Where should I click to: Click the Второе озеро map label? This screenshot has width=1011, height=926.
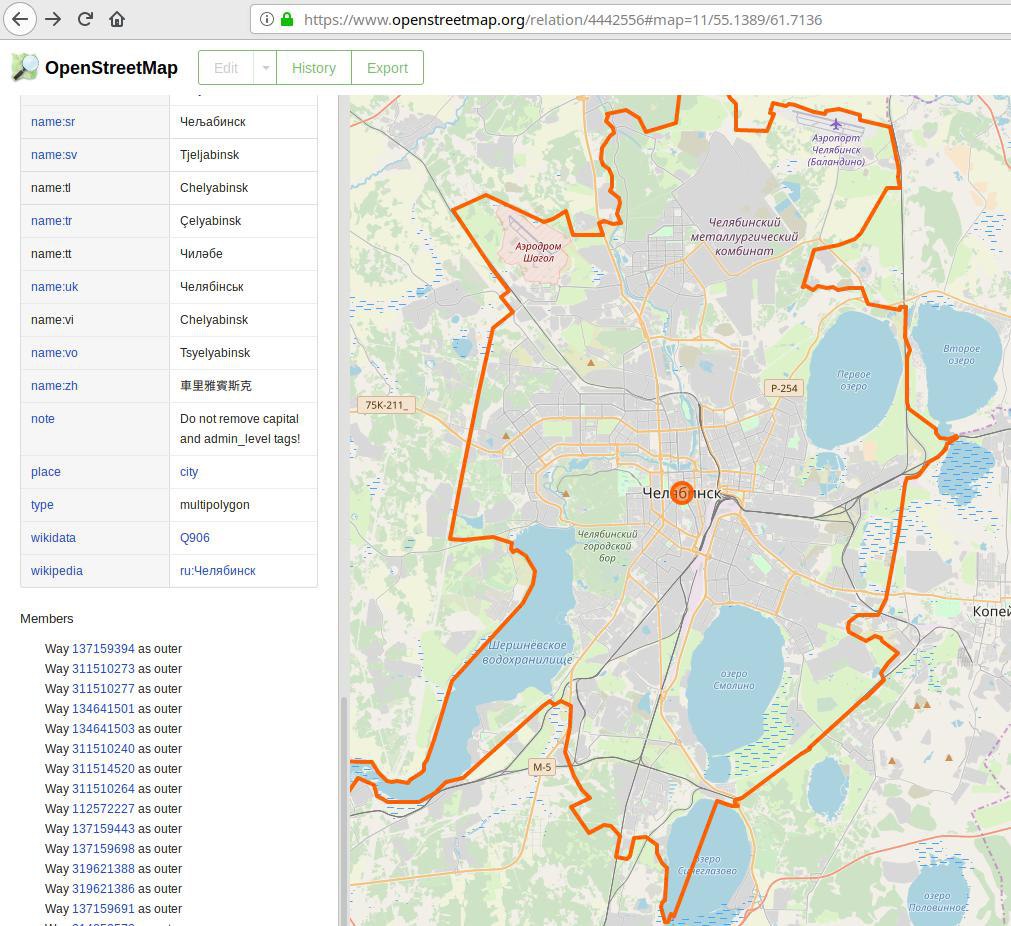click(961, 354)
